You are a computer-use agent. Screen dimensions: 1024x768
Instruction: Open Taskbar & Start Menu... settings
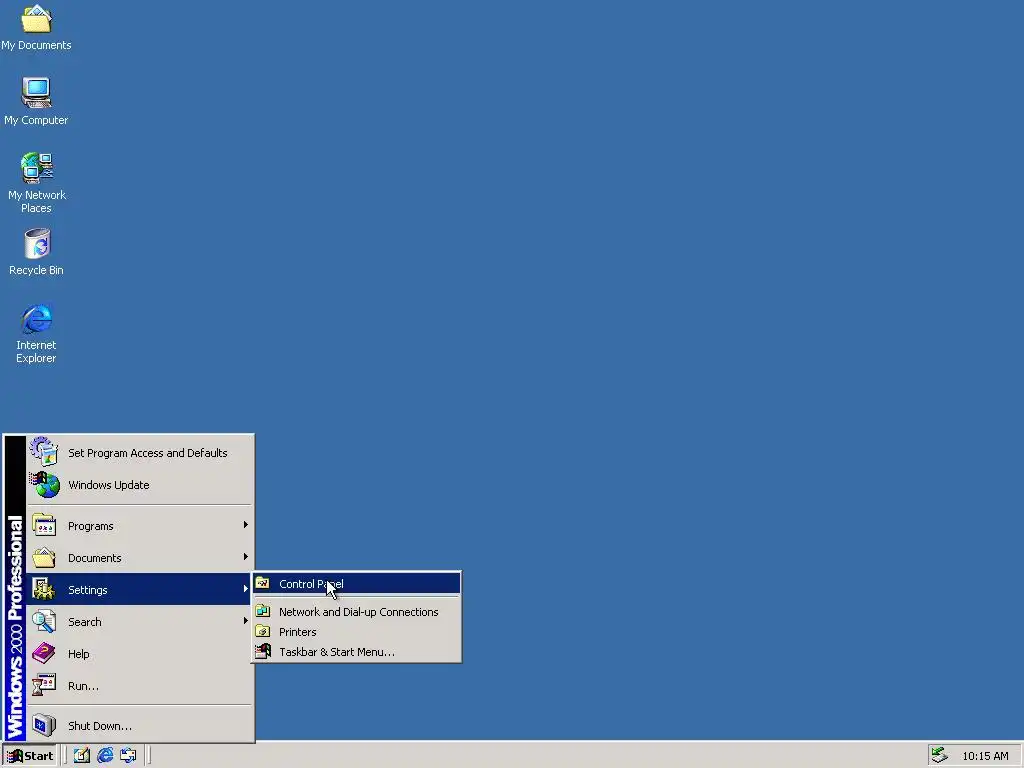coord(357,652)
